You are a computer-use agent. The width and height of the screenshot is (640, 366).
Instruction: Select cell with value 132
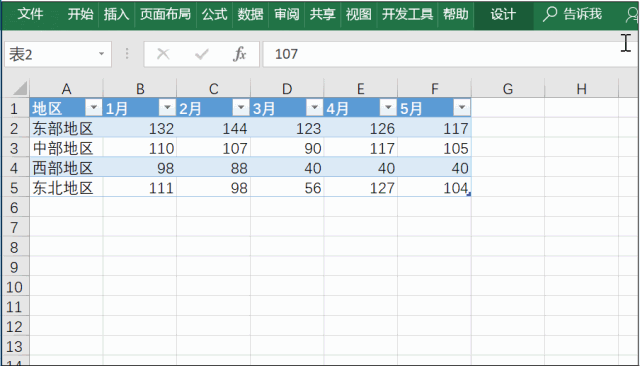(140, 128)
